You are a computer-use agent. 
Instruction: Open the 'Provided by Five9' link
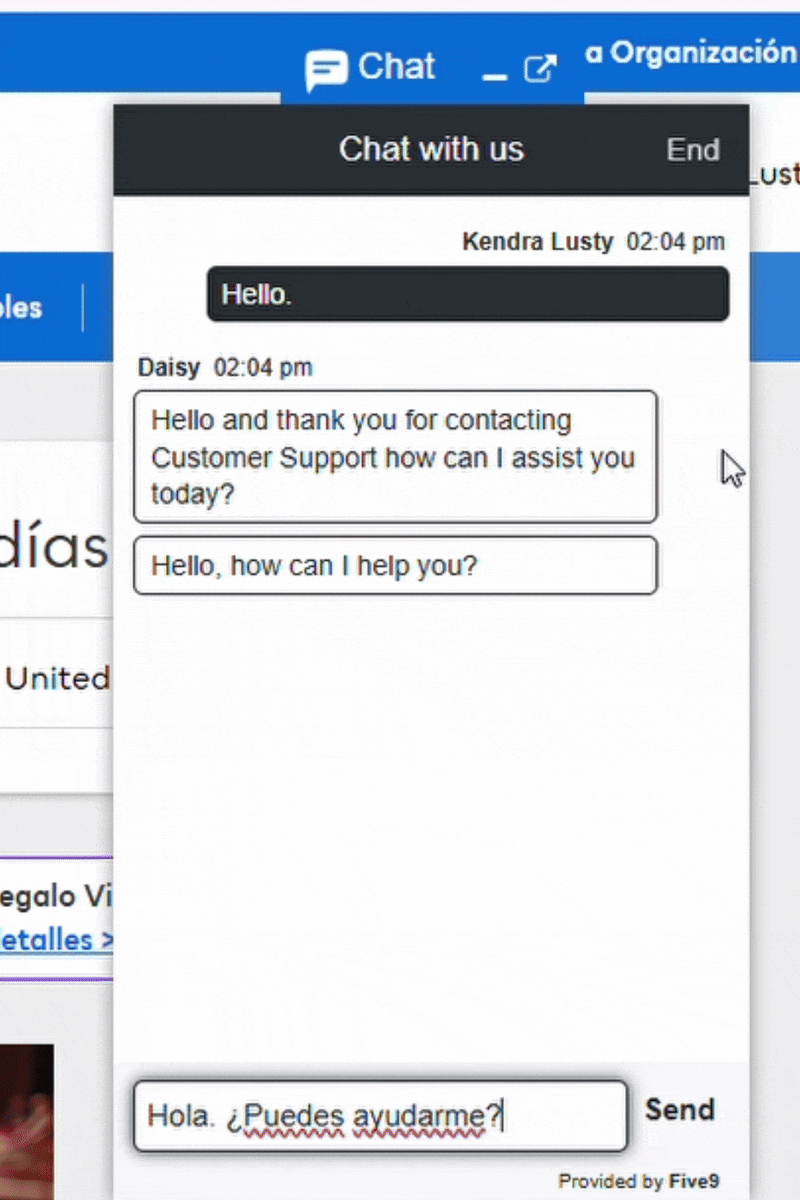638,1181
